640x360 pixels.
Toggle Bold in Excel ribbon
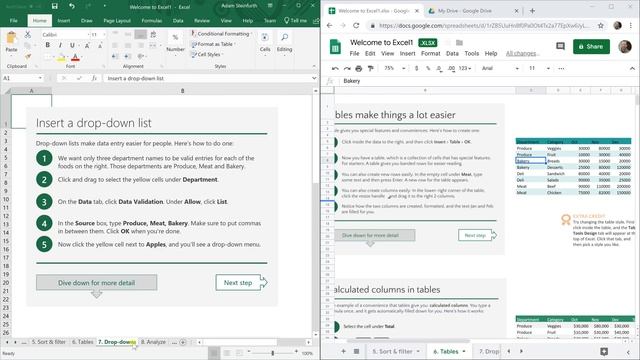(48, 45)
